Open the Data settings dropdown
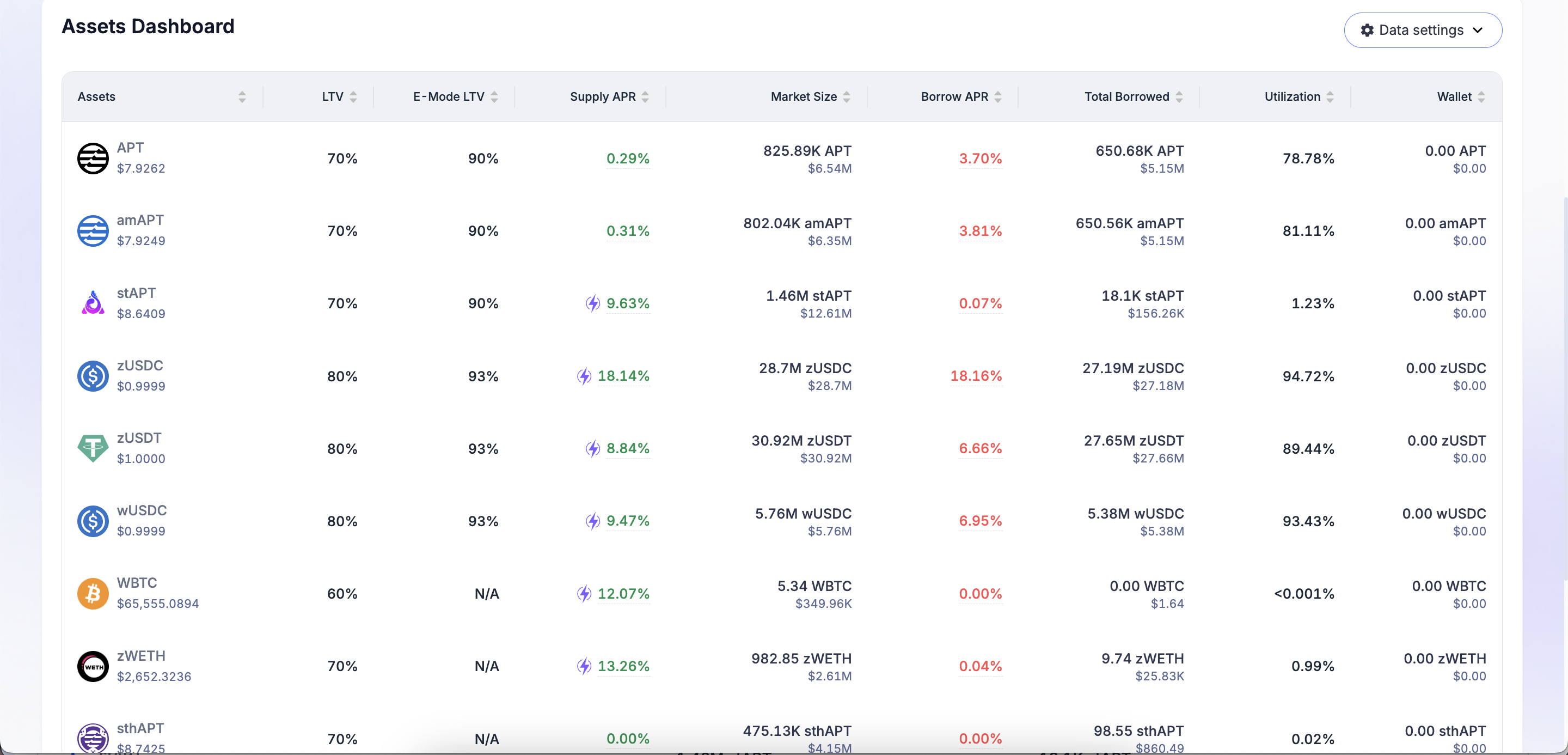This screenshot has width=1568, height=755. 1422,31
